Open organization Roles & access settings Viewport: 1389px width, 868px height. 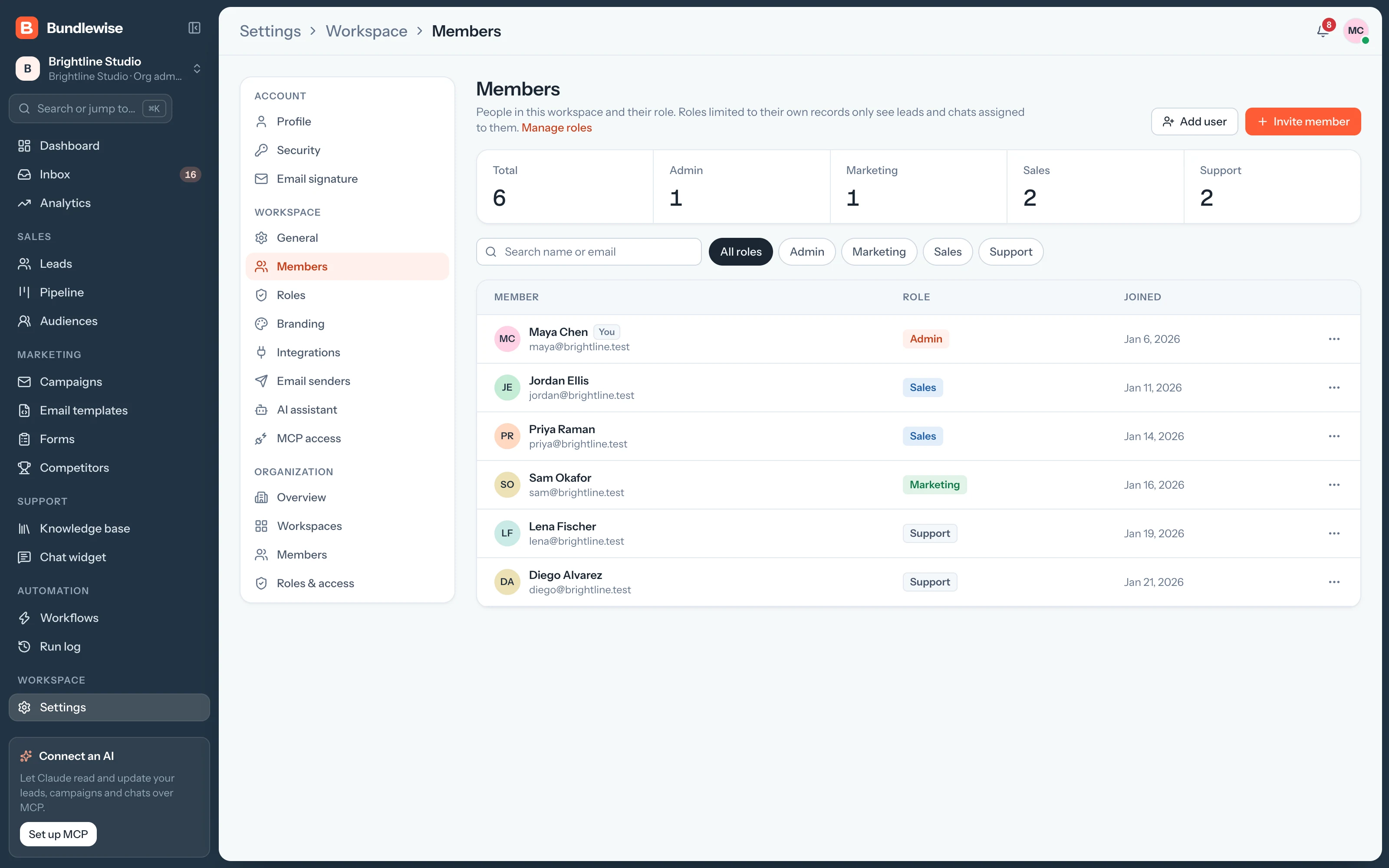pyautogui.click(x=347, y=583)
